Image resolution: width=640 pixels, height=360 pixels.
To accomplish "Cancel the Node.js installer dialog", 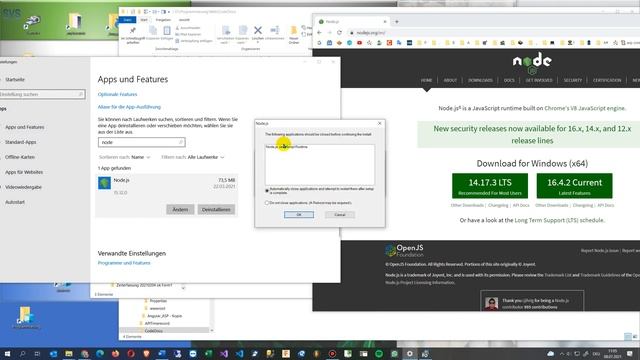I will click(340, 214).
